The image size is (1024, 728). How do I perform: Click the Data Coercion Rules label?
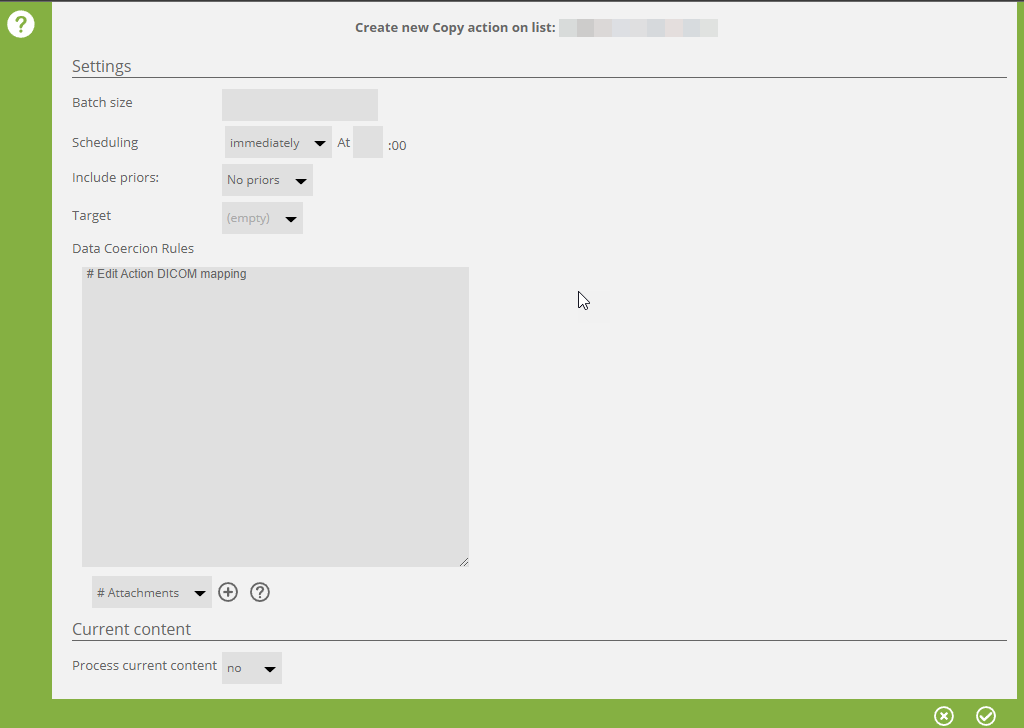tap(133, 248)
